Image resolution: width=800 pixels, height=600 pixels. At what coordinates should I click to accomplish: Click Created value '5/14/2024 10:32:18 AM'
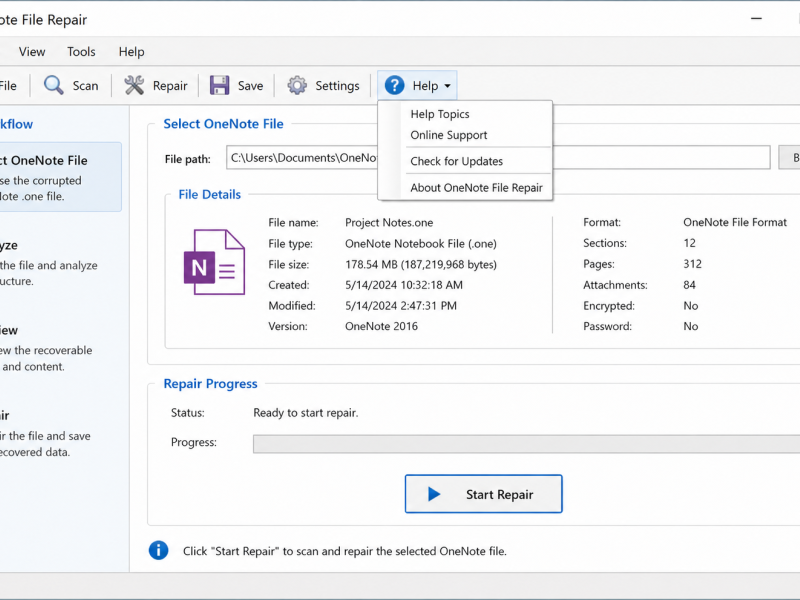(x=404, y=285)
